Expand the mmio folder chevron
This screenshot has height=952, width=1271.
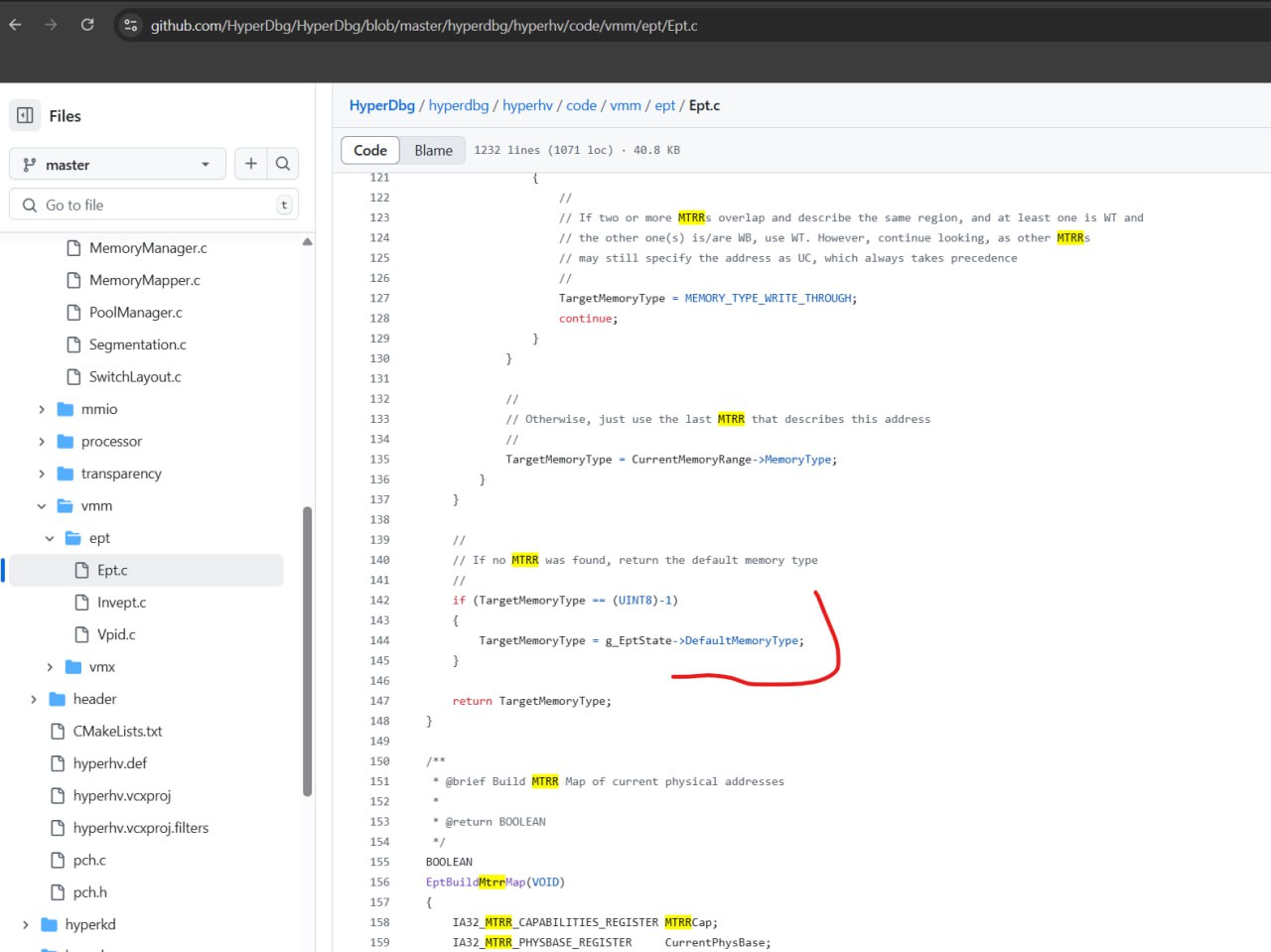(x=42, y=409)
